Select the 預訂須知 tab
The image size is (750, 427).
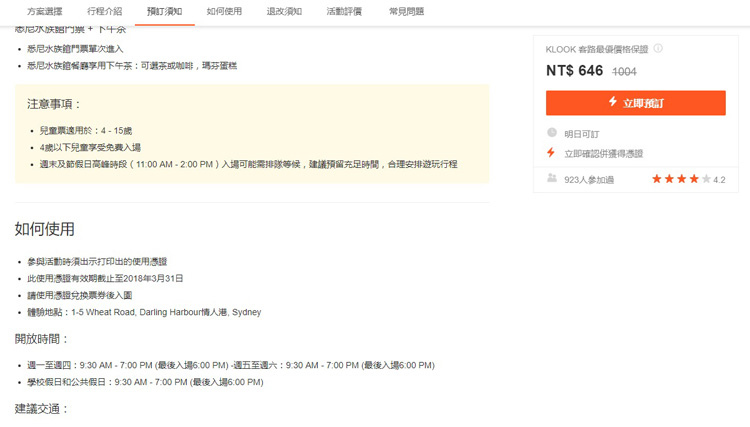(x=165, y=11)
